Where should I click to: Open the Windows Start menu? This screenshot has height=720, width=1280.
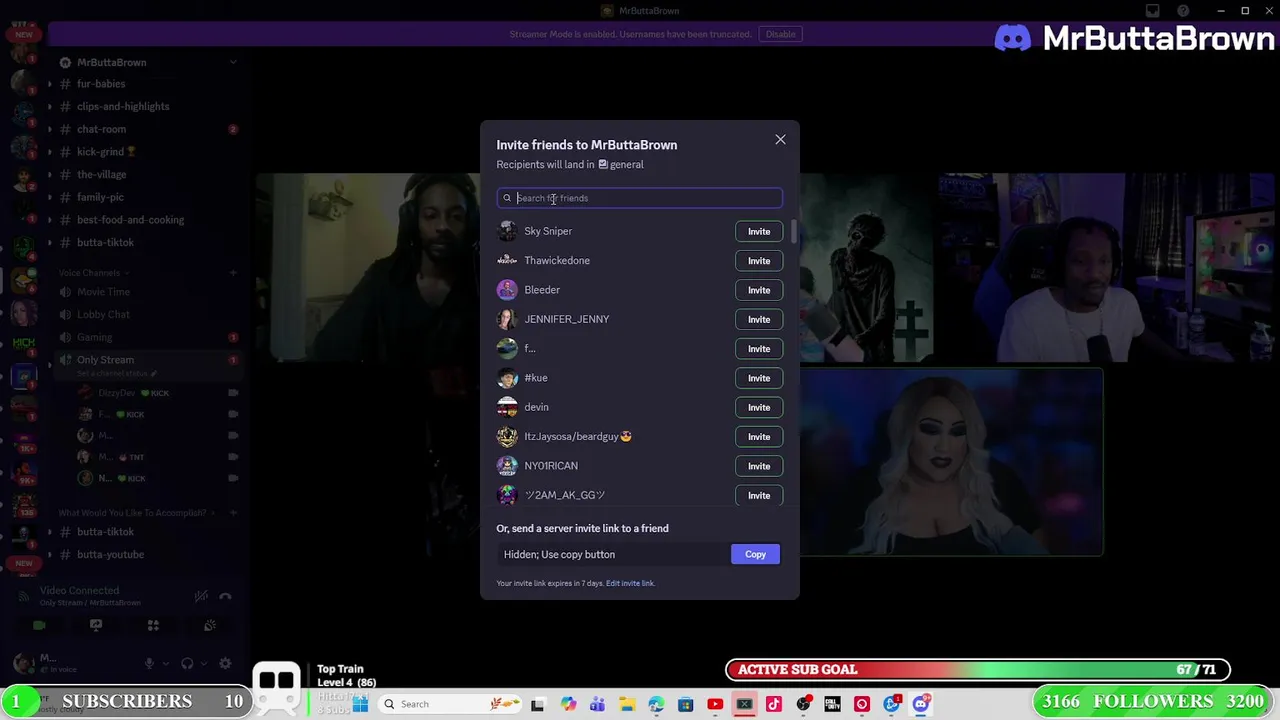click(x=360, y=704)
